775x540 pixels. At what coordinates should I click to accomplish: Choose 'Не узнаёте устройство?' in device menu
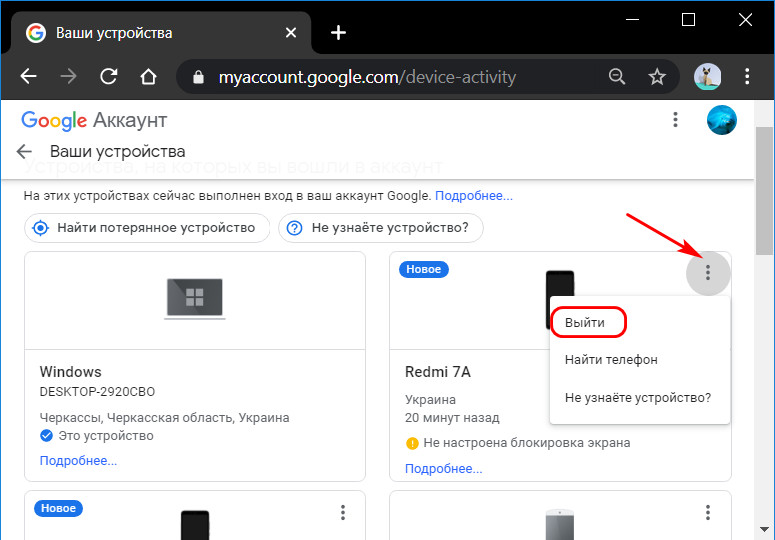tap(638, 397)
